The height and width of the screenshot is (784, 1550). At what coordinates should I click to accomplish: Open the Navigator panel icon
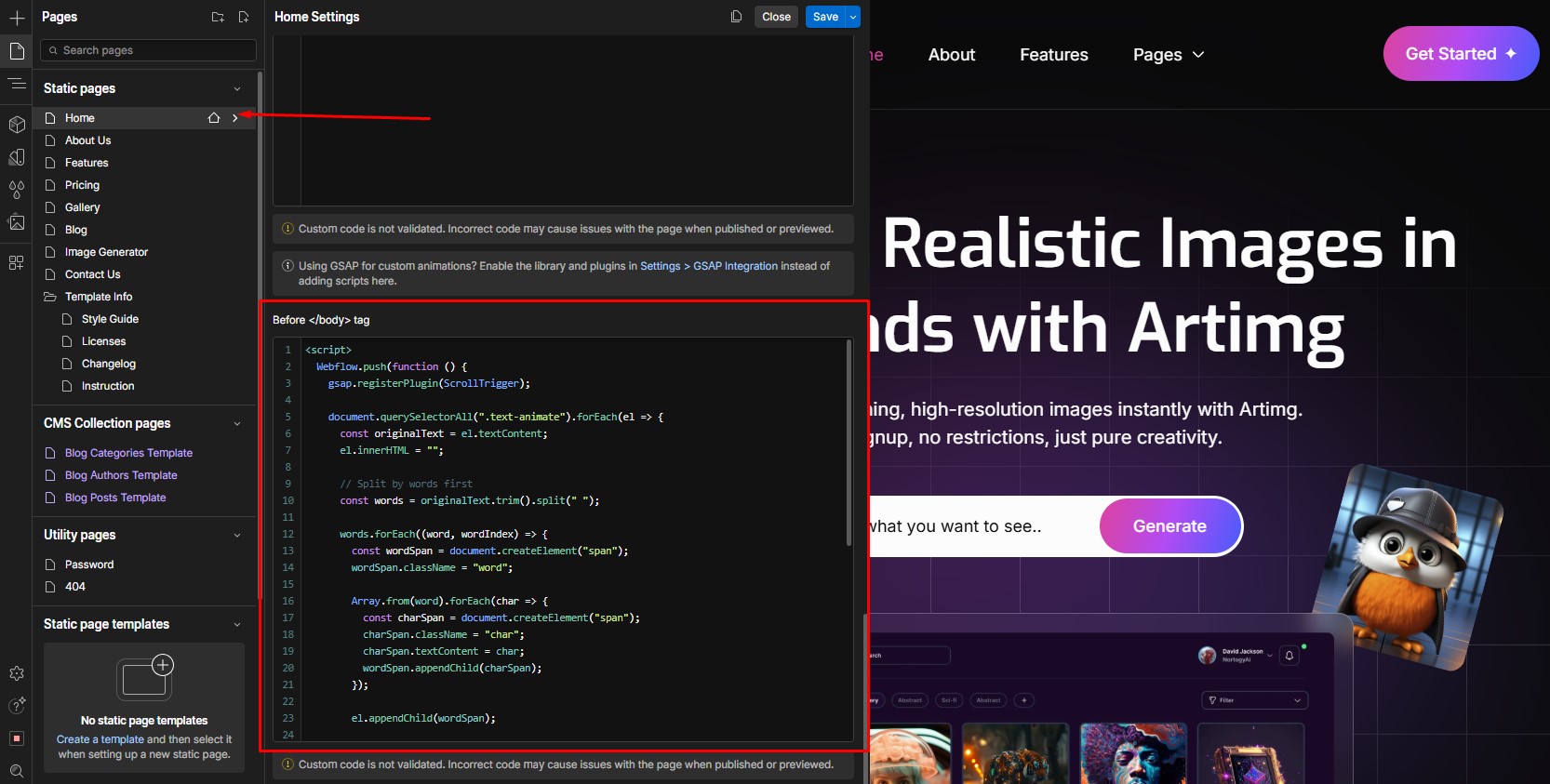[x=17, y=84]
